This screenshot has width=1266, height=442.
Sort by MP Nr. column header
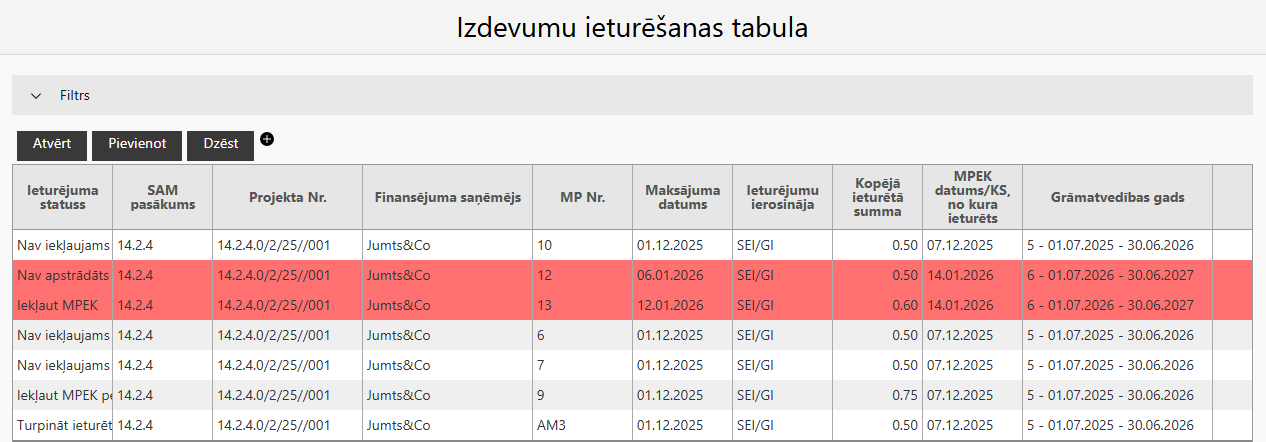pos(582,197)
